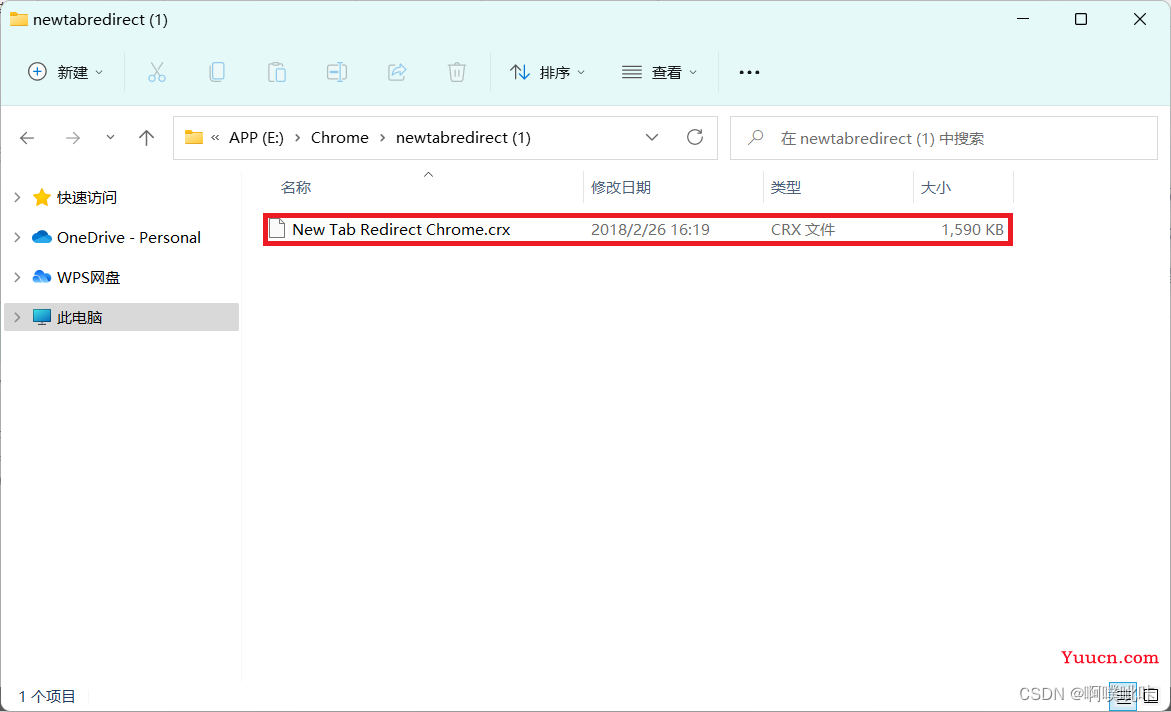This screenshot has width=1171, height=712.
Task: Expand the 快速访问 tree node
Action: (17, 197)
